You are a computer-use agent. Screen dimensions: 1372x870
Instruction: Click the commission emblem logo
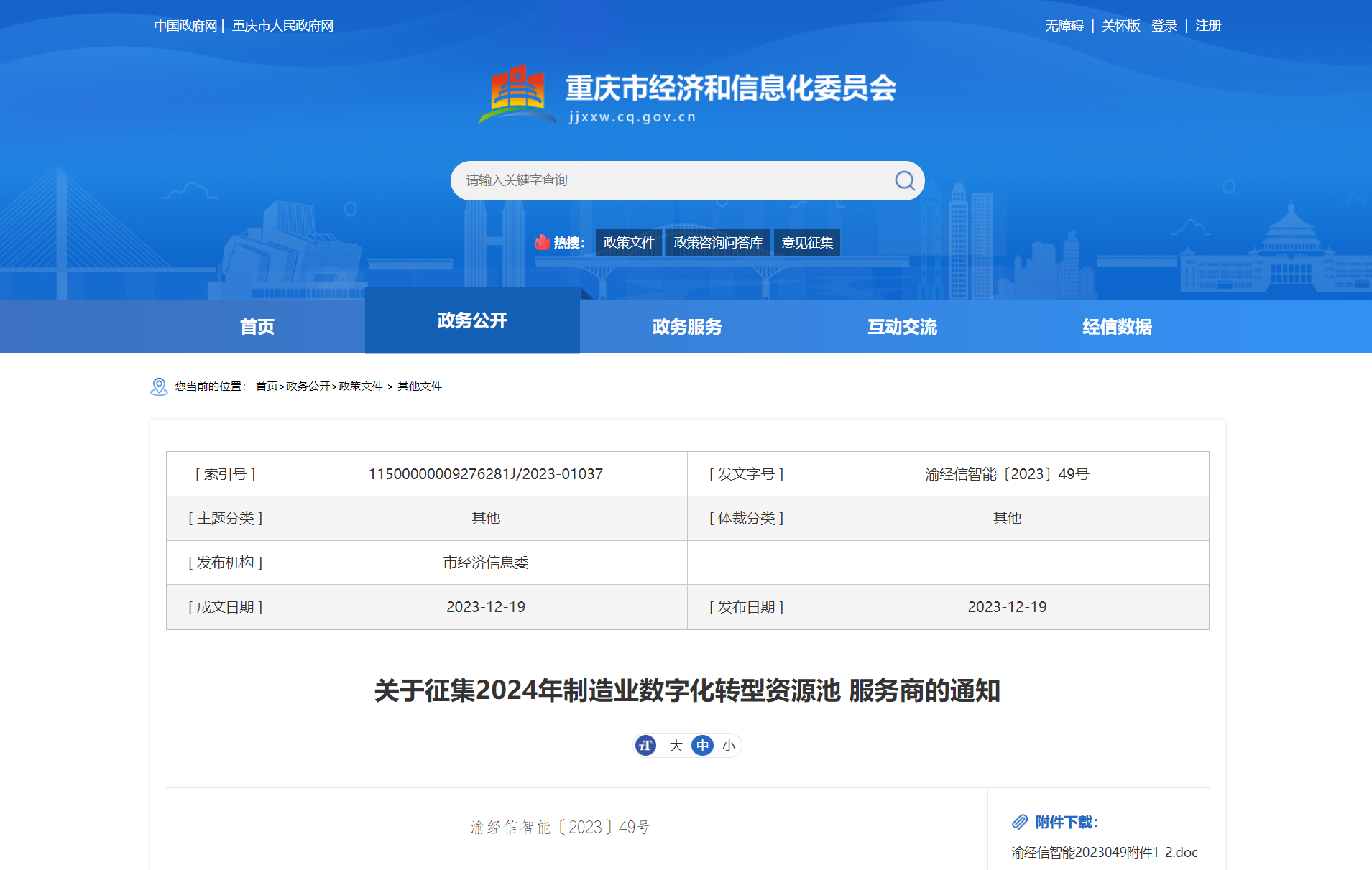point(516,95)
